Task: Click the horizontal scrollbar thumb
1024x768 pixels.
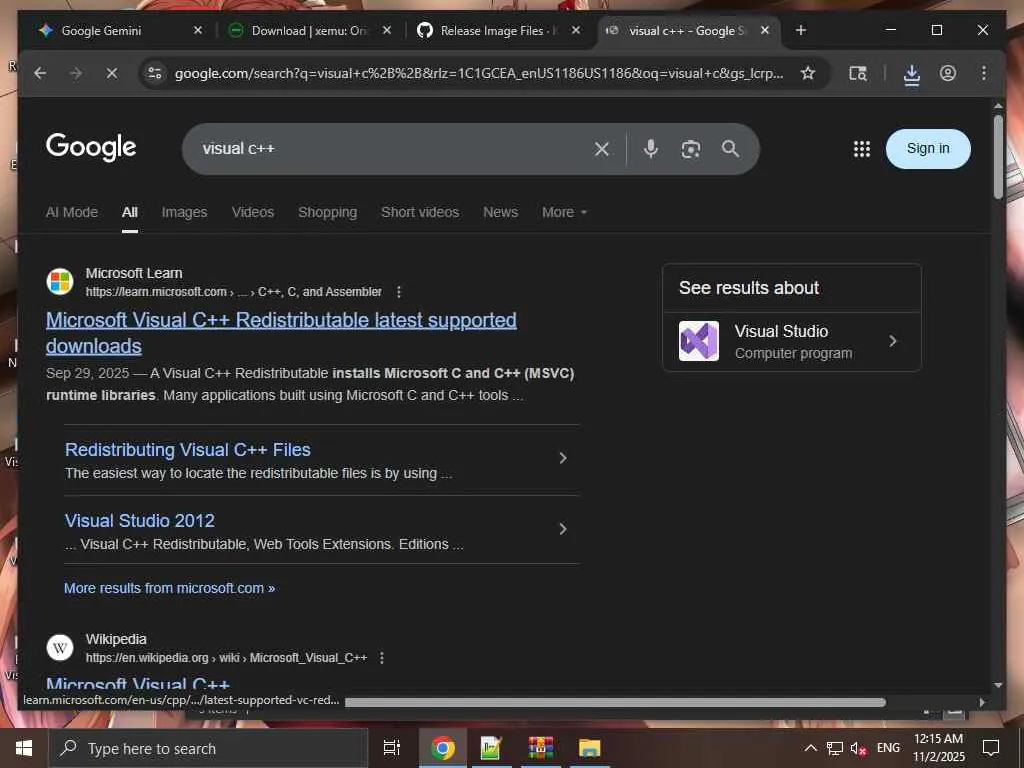Action: click(x=615, y=702)
